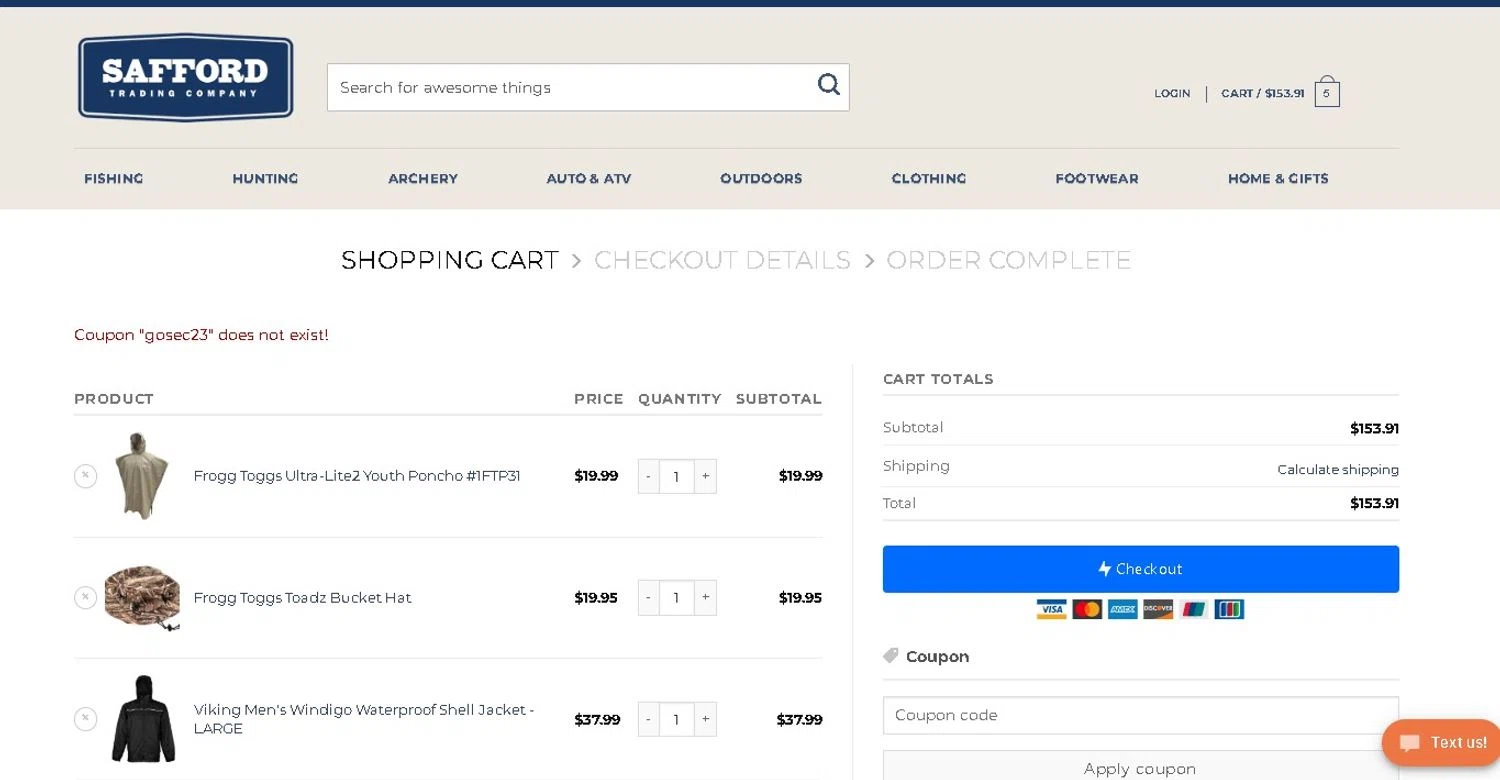
Task: Click the $37.99 subtotal for Windigo Jacket
Action: pos(799,719)
